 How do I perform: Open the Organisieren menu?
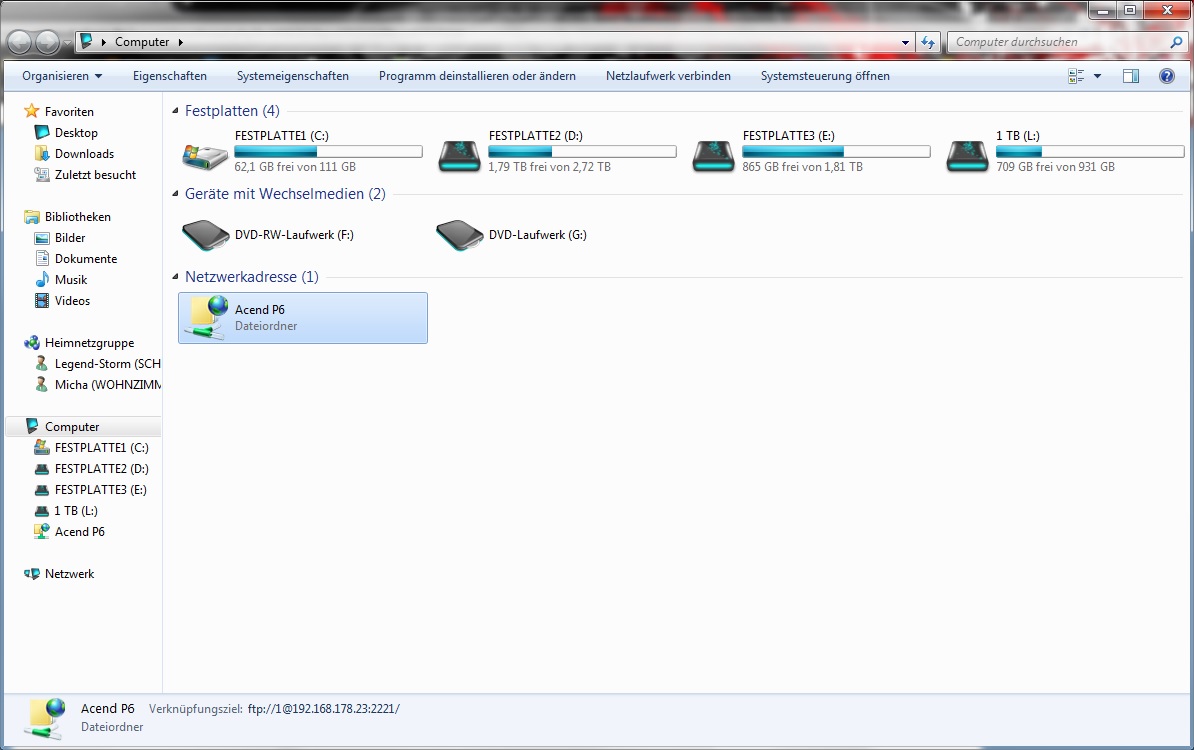click(62, 76)
